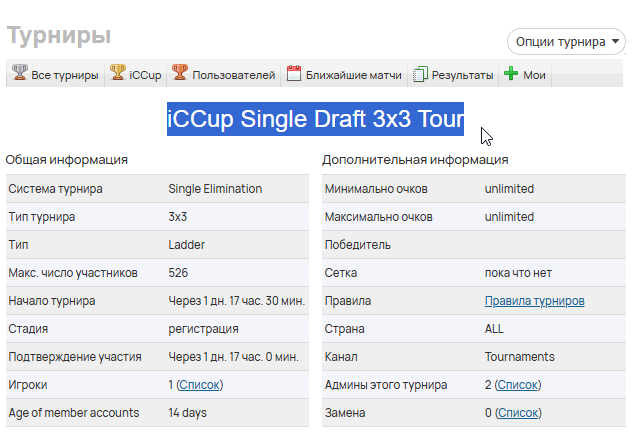Click the Общая информация section heading

tap(67, 160)
